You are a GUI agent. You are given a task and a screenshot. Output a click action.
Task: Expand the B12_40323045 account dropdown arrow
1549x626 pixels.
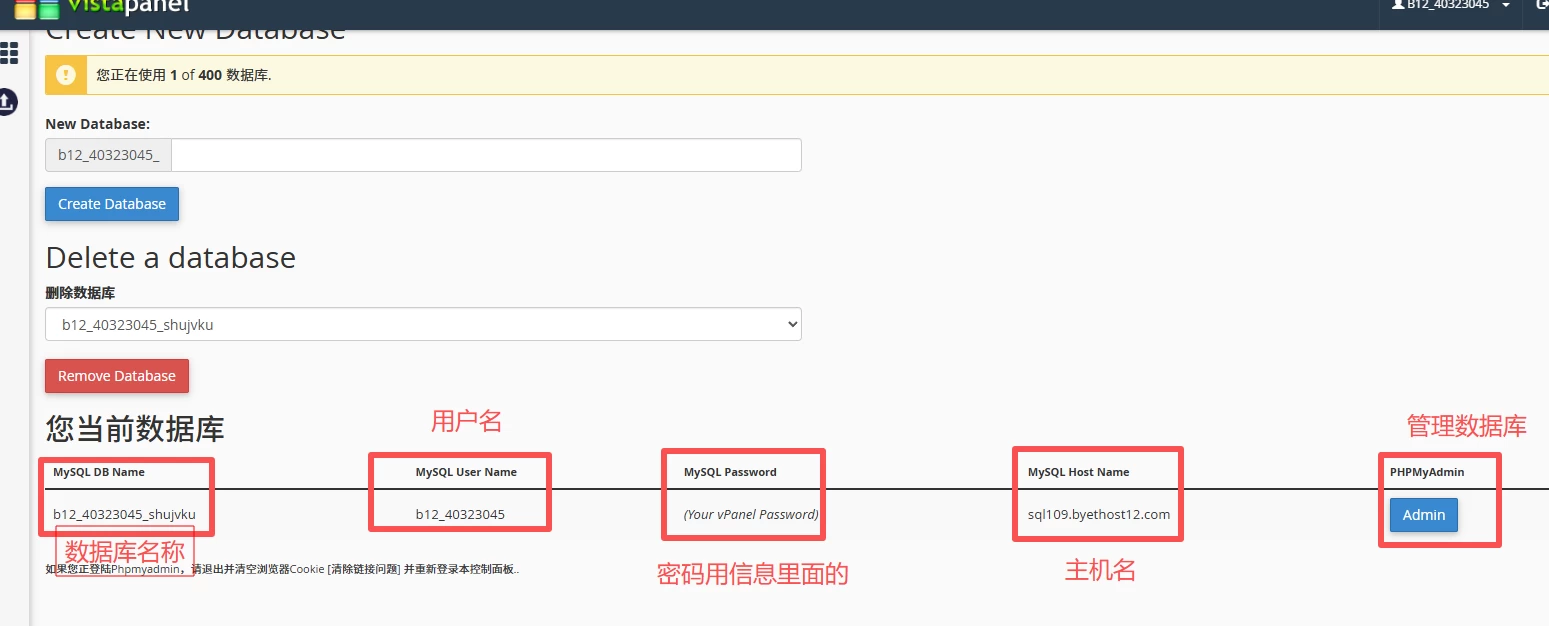[x=1506, y=6]
